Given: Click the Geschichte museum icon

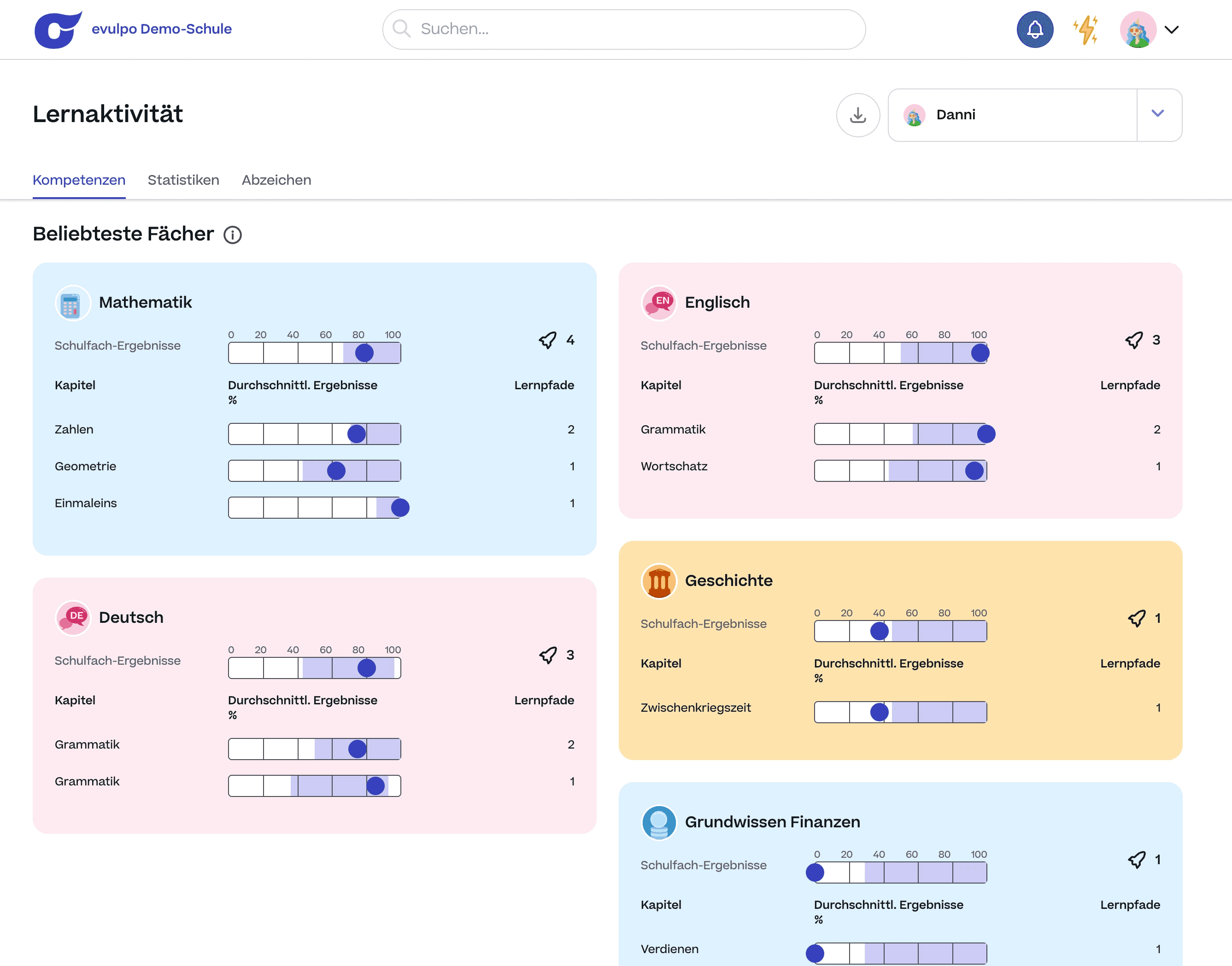Looking at the screenshot, I should click(658, 581).
